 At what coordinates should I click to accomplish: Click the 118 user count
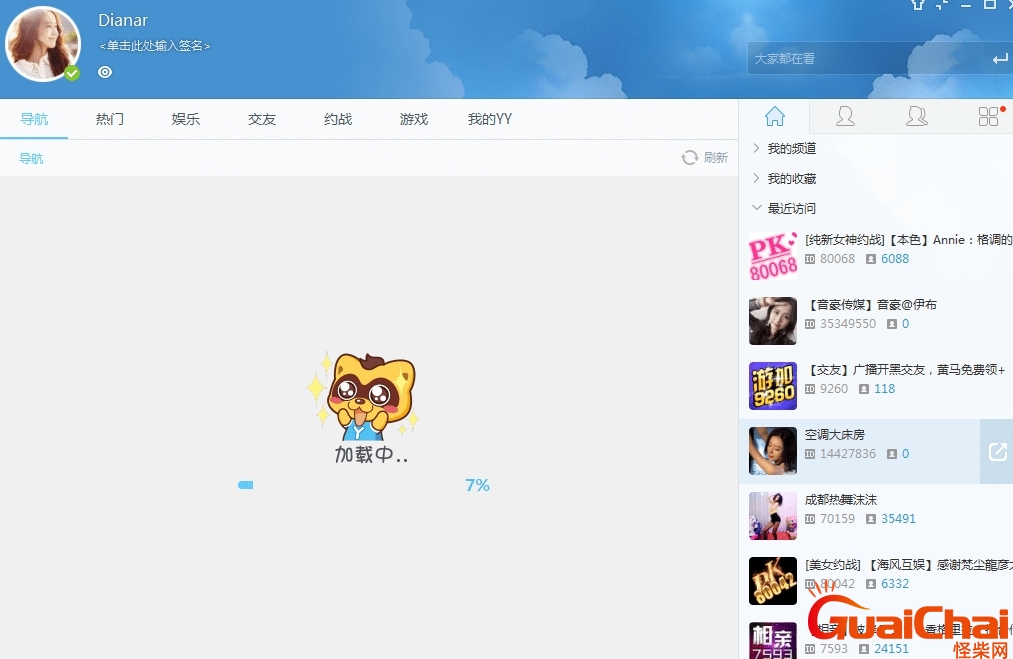884,388
